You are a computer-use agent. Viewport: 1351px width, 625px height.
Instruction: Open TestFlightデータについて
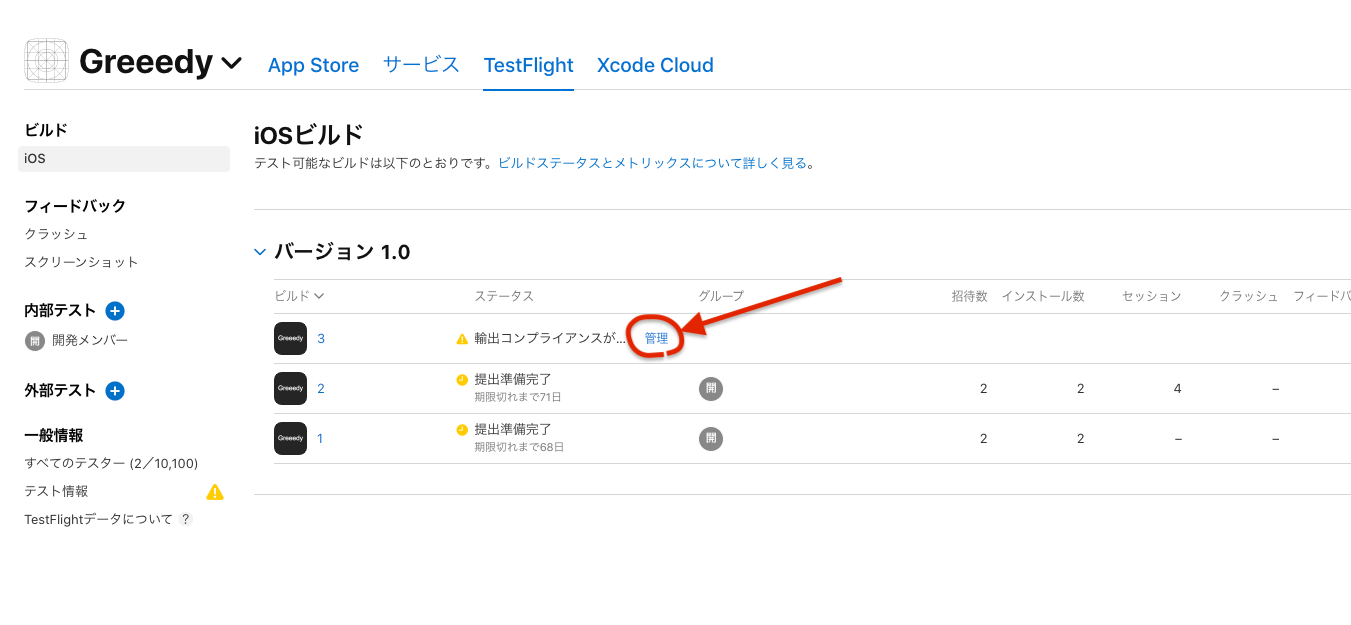coord(98,519)
